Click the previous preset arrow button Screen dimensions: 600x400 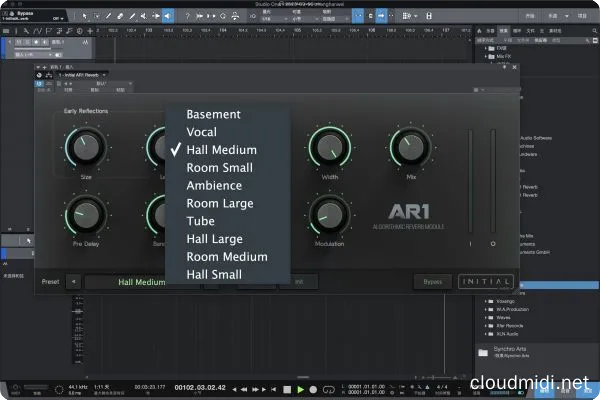(73, 282)
